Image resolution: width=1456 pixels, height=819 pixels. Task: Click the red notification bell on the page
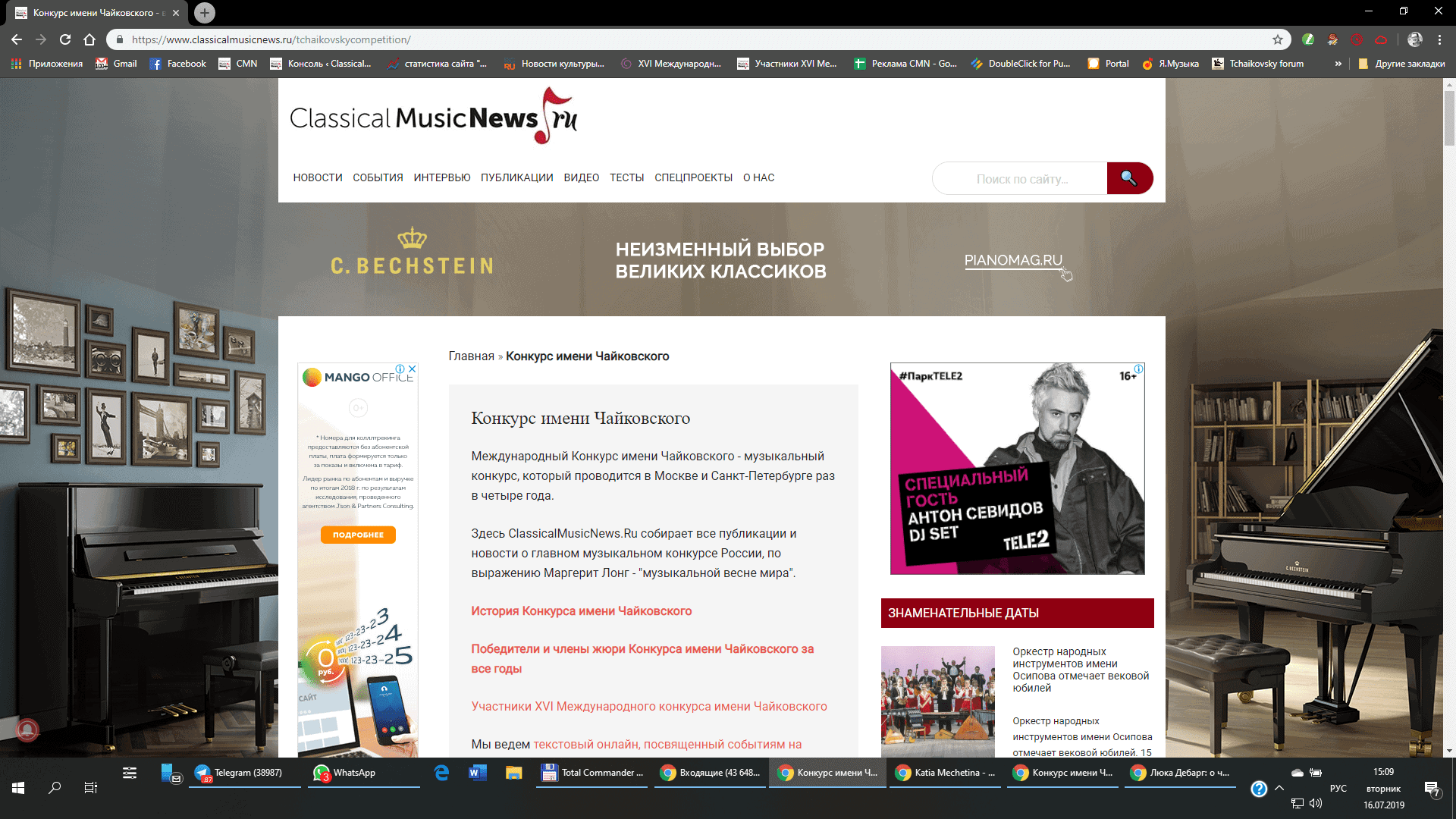click(x=28, y=730)
